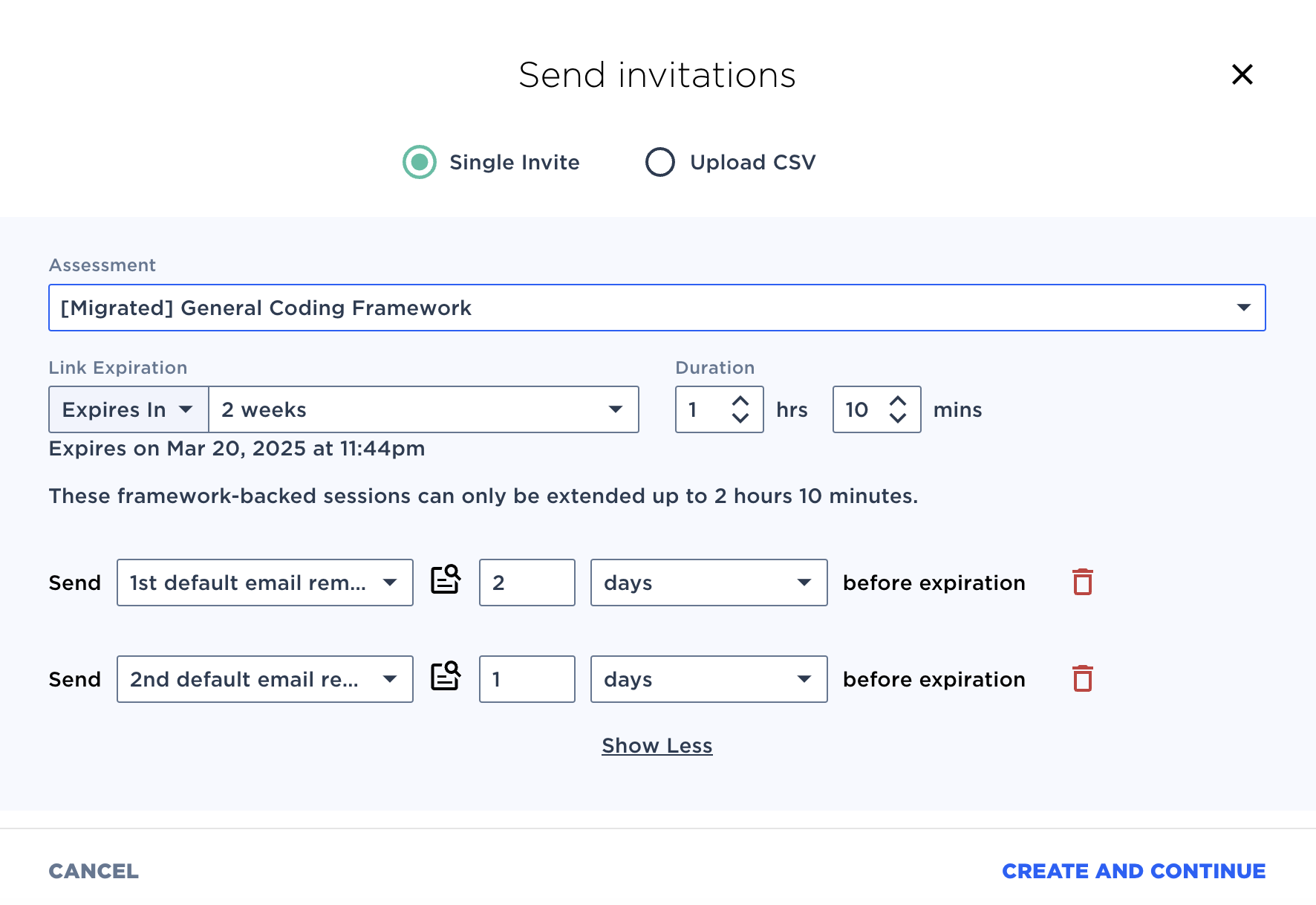Open the 1st default email reminder dropdown
Screen dimensions: 1316x905
pyautogui.click(x=265, y=583)
